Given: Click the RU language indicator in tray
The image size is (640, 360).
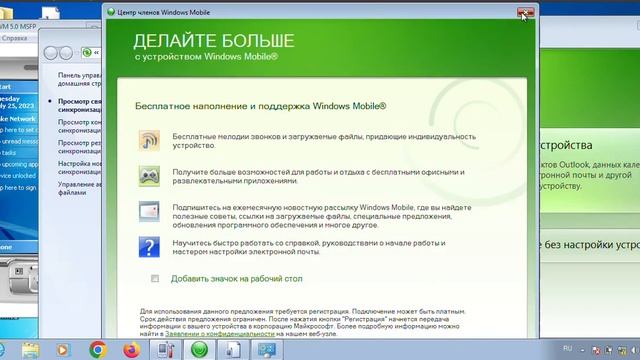Looking at the screenshot, I should click(567, 349).
